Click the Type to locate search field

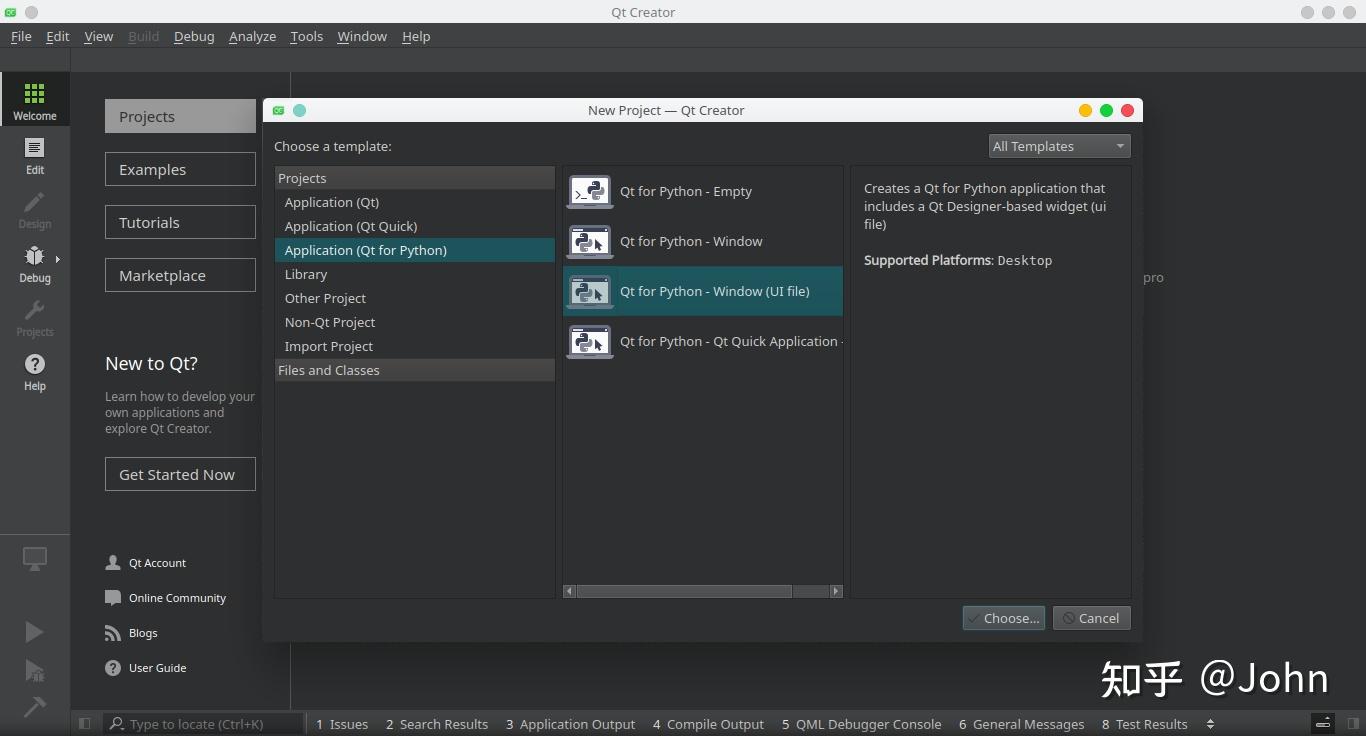[205, 724]
